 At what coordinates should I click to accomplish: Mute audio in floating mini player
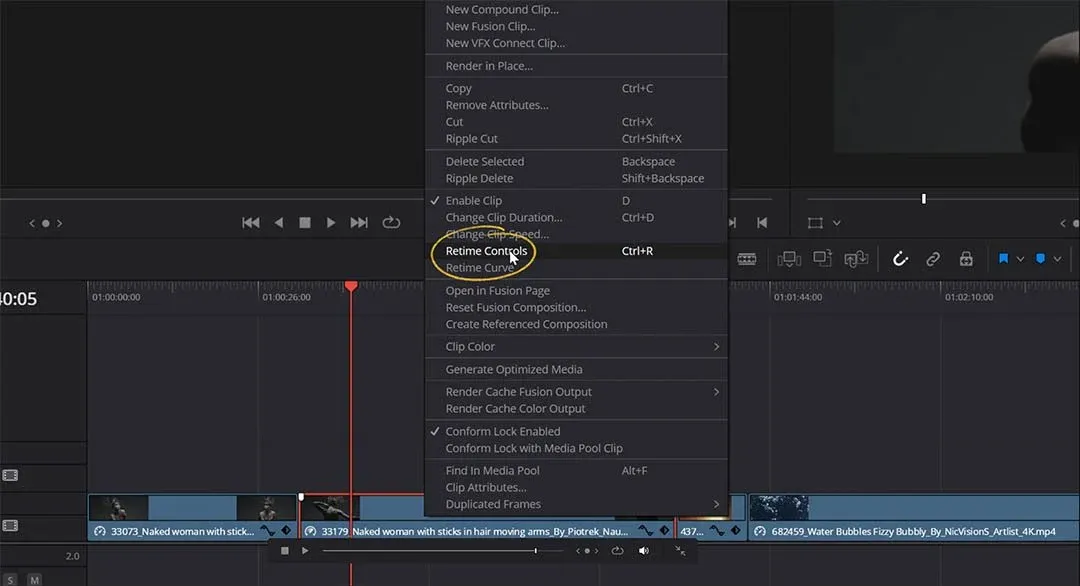(x=644, y=551)
